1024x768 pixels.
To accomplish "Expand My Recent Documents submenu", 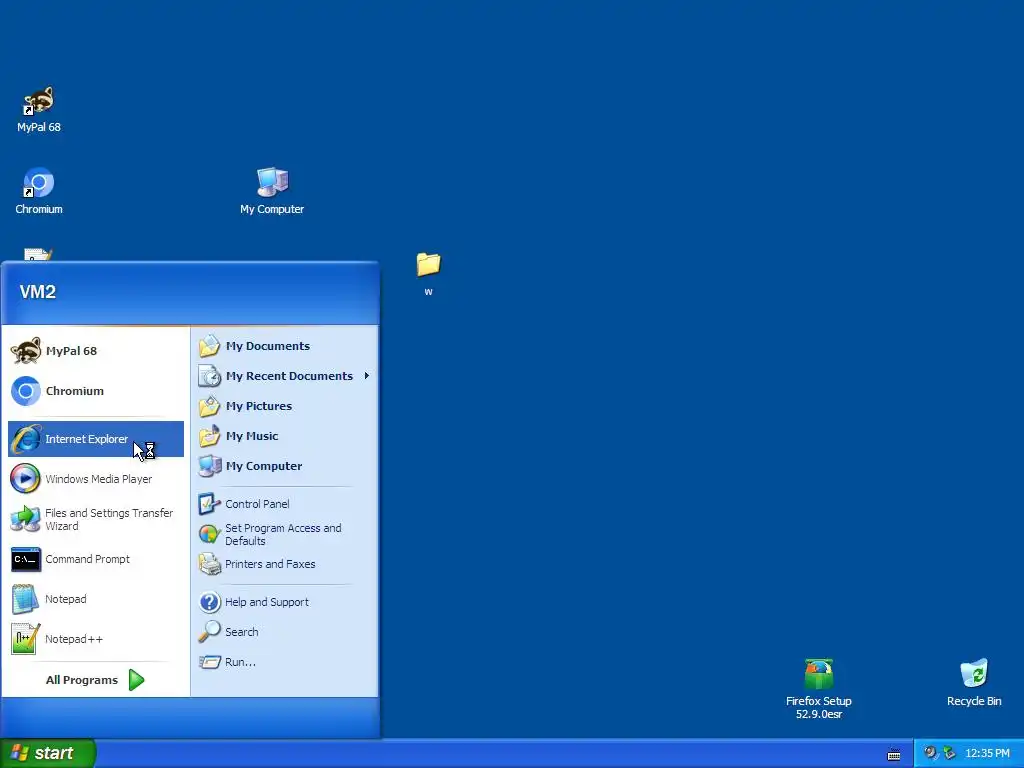I will pyautogui.click(x=285, y=376).
